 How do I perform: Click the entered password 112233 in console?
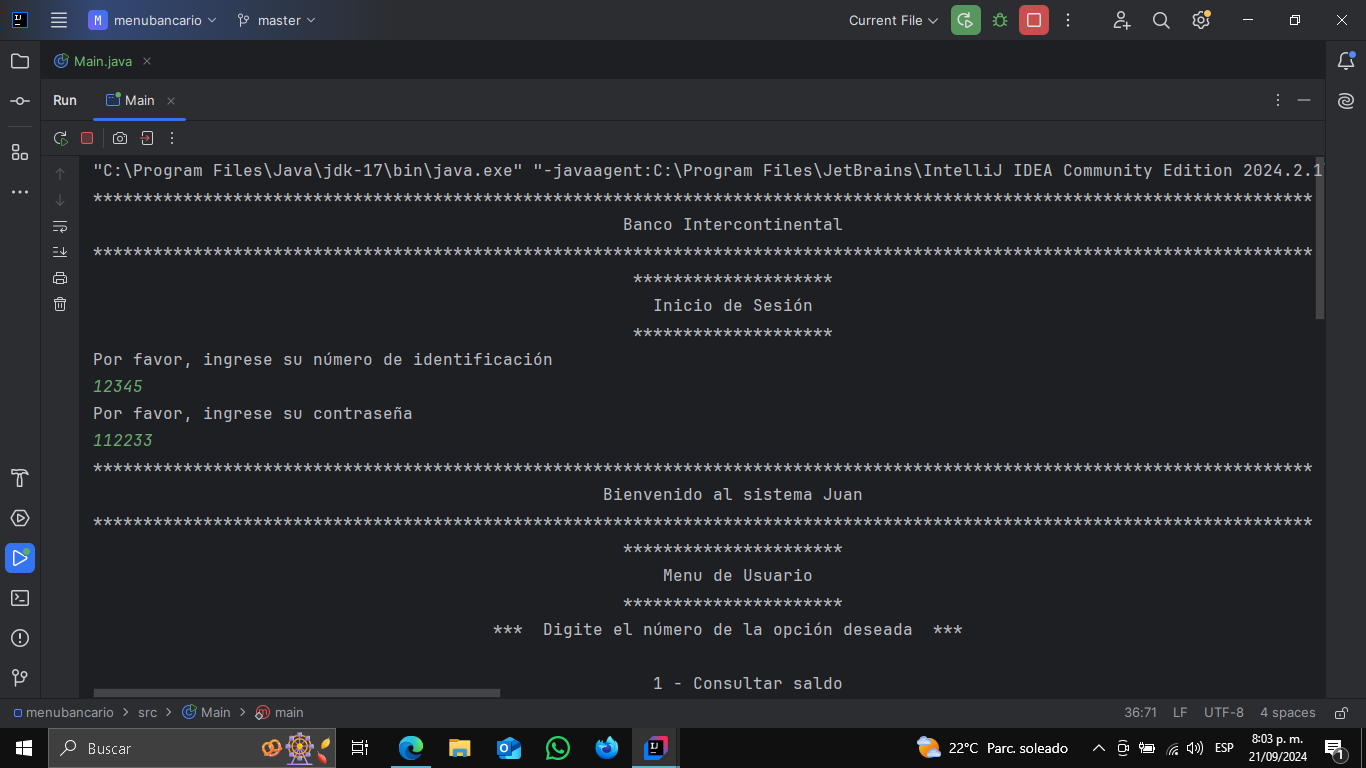coord(123,440)
